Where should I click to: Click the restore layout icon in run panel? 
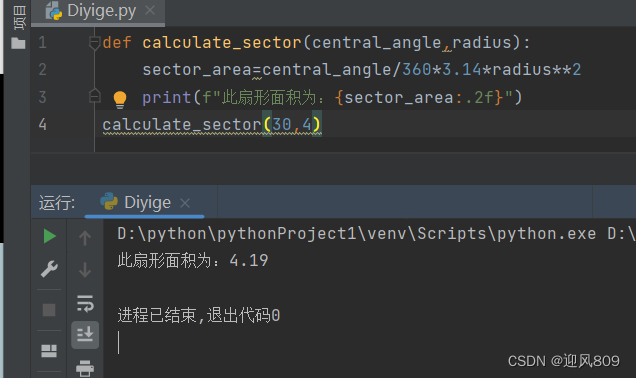point(49,351)
